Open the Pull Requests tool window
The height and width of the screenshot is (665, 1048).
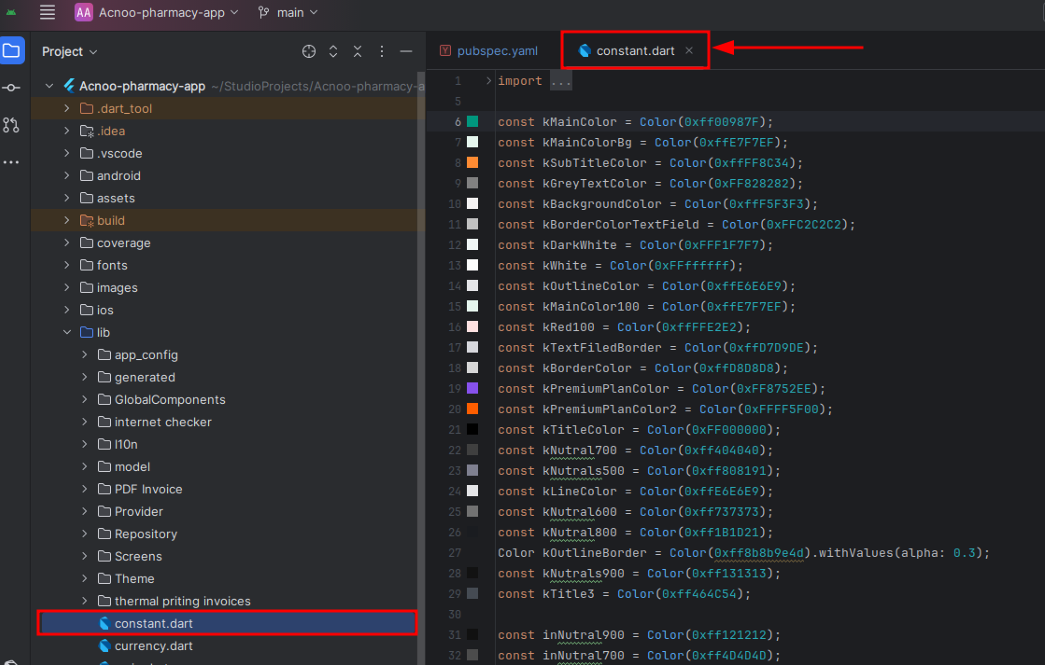[x=11, y=125]
